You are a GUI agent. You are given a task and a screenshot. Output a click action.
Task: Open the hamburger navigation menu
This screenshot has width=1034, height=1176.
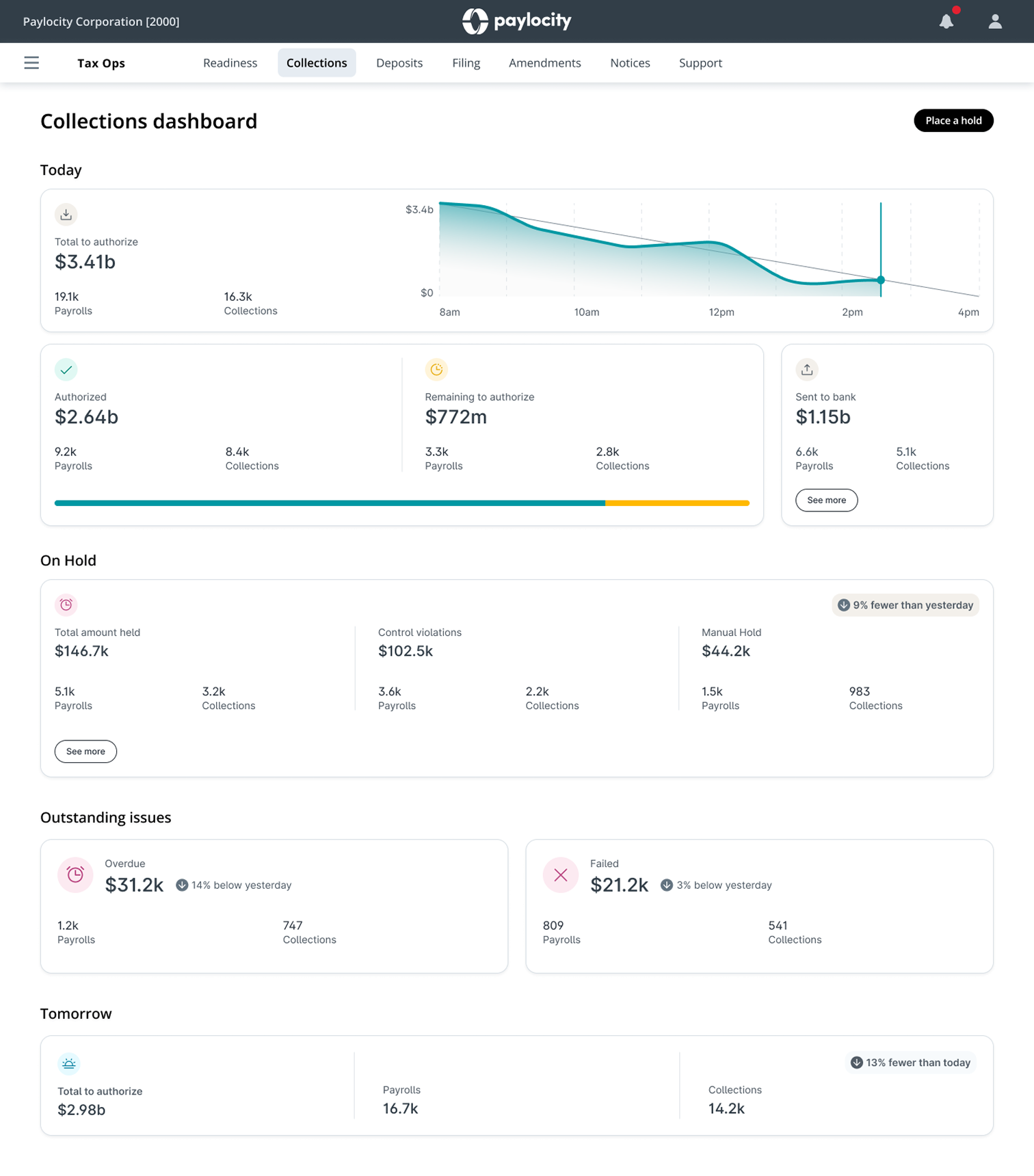tap(31, 63)
